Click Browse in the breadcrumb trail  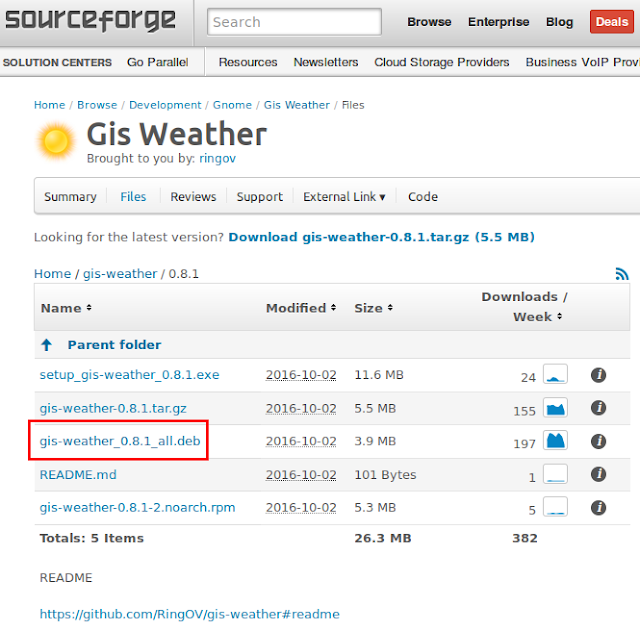pos(97,105)
